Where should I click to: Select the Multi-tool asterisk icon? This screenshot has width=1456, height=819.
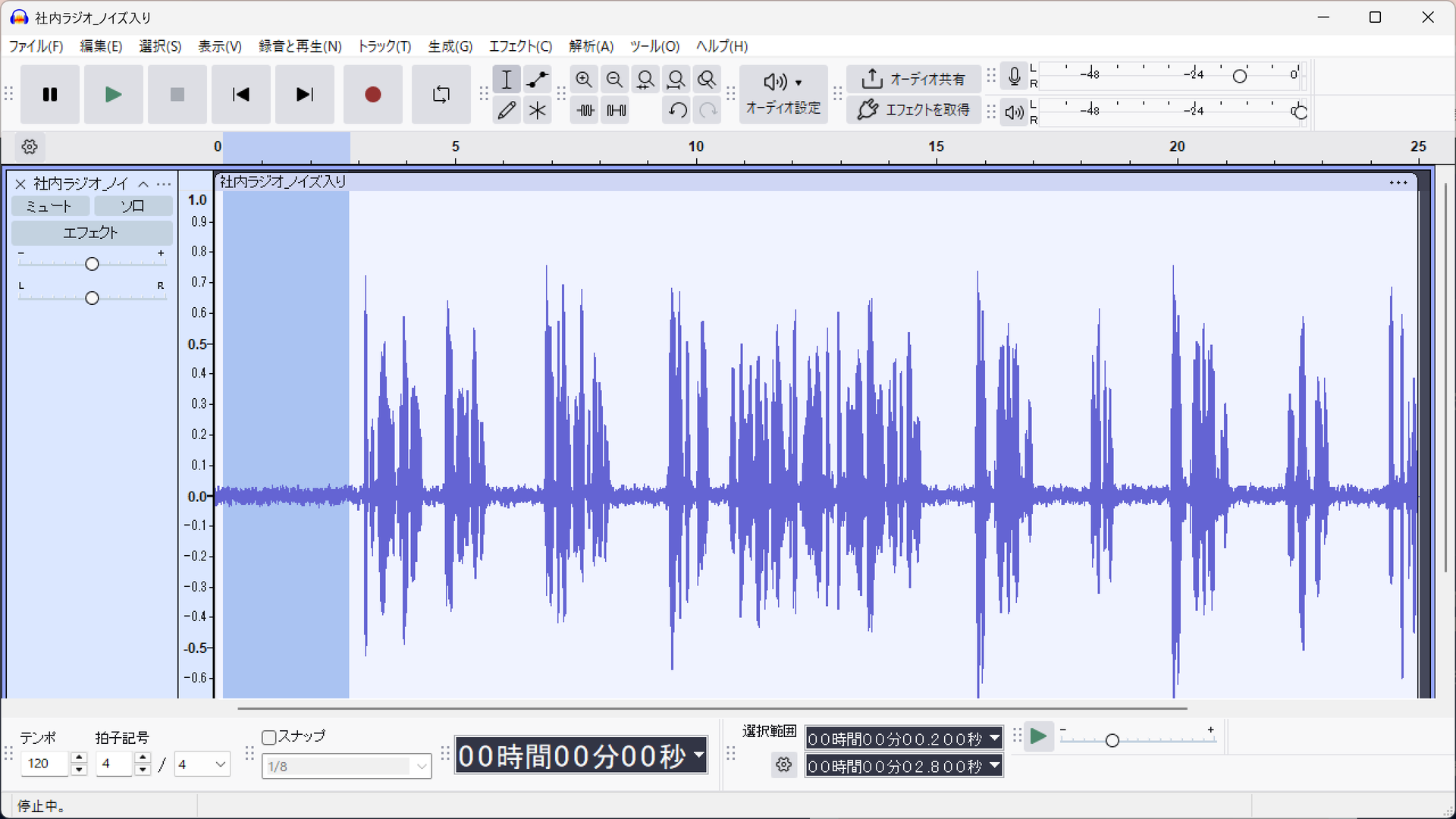coord(538,110)
